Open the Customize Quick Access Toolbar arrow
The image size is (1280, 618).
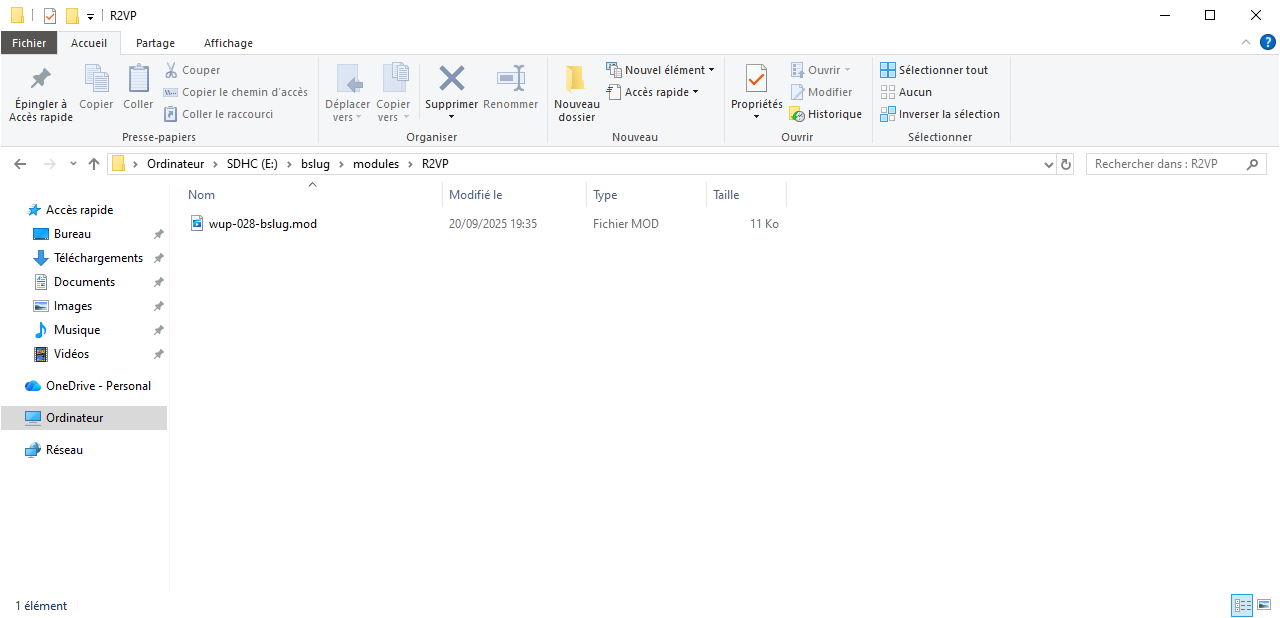click(x=90, y=17)
